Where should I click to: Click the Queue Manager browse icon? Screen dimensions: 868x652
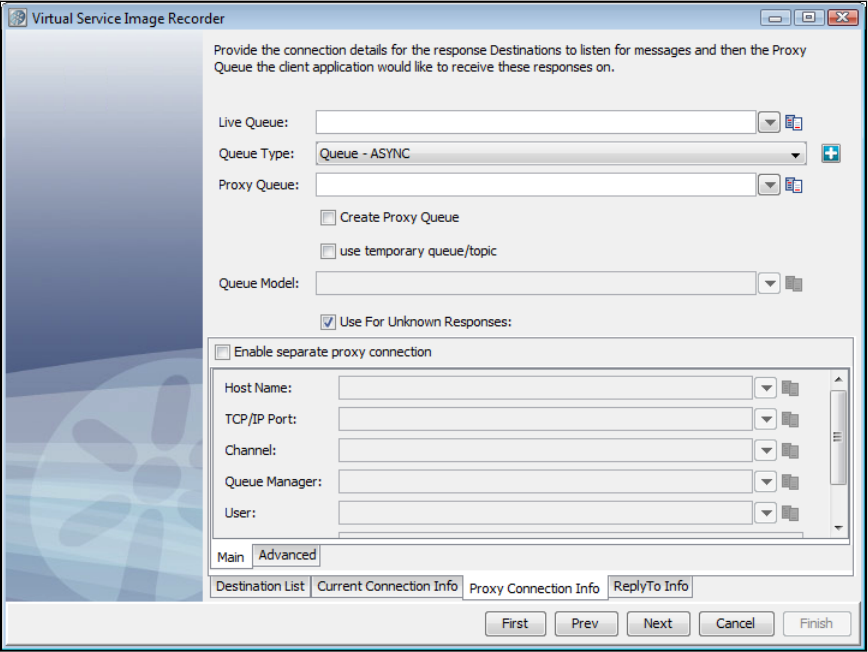pyautogui.click(x=790, y=482)
